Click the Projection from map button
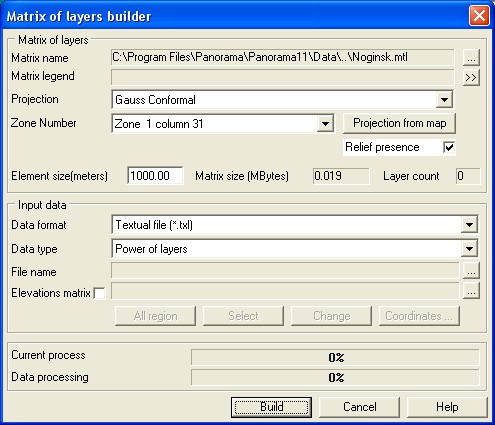Screen dimensions: 495x425 click(x=399, y=123)
